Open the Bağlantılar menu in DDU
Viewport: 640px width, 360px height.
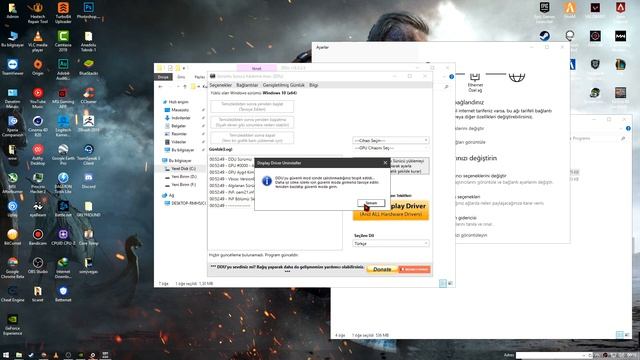coord(247,85)
